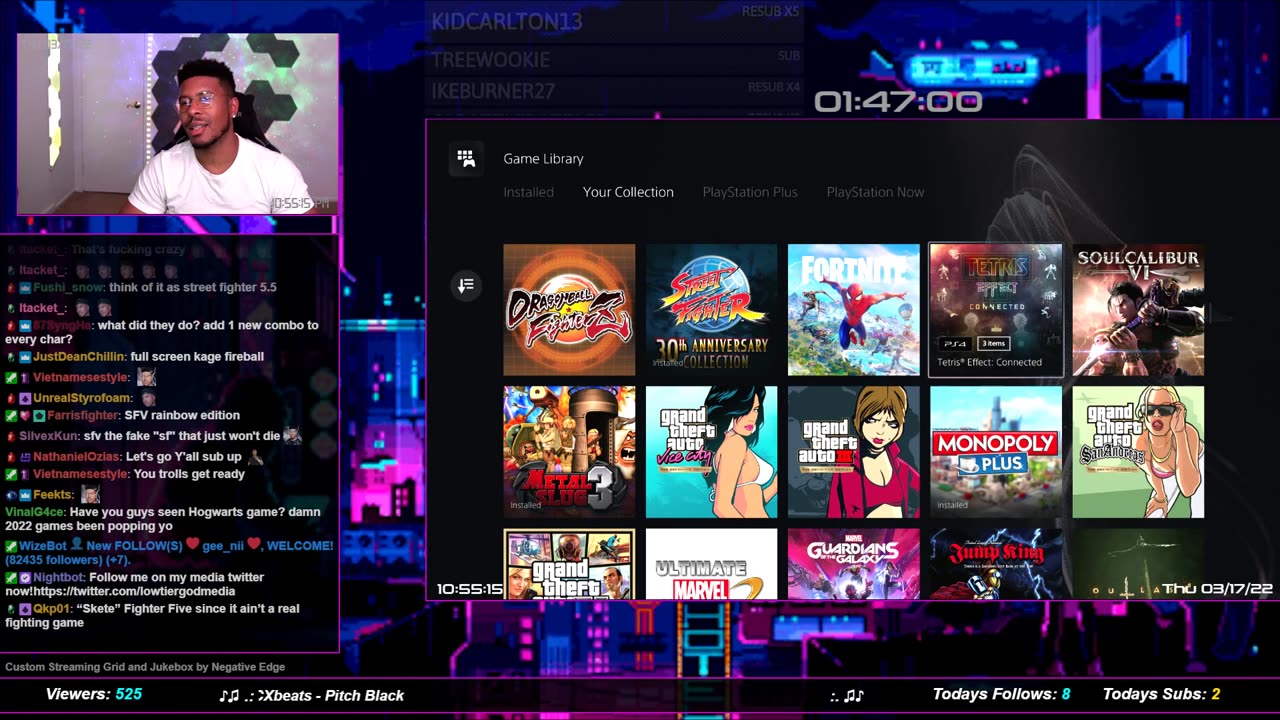Open the lowtiergodmedia twitter link
This screenshot has height=720, width=1280.
point(135,592)
